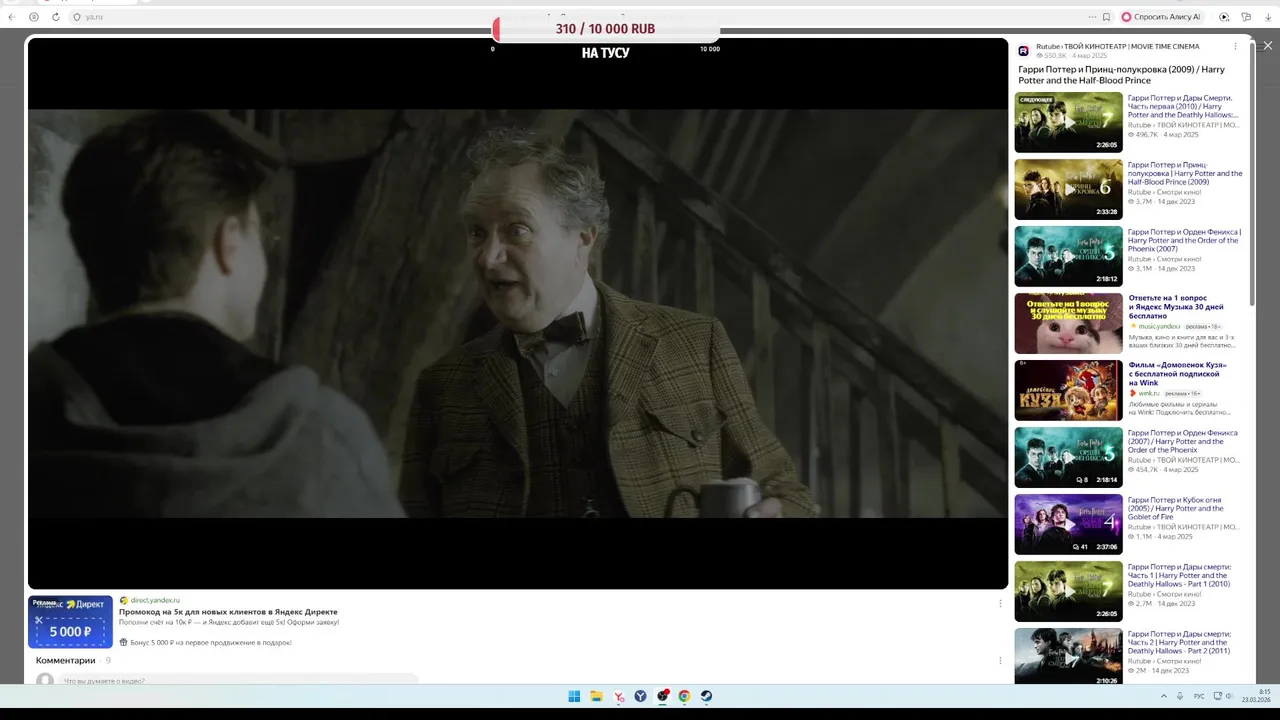The width and height of the screenshot is (1280, 720).
Task: Click the microphone icon in system tray
Action: pos(1180,696)
